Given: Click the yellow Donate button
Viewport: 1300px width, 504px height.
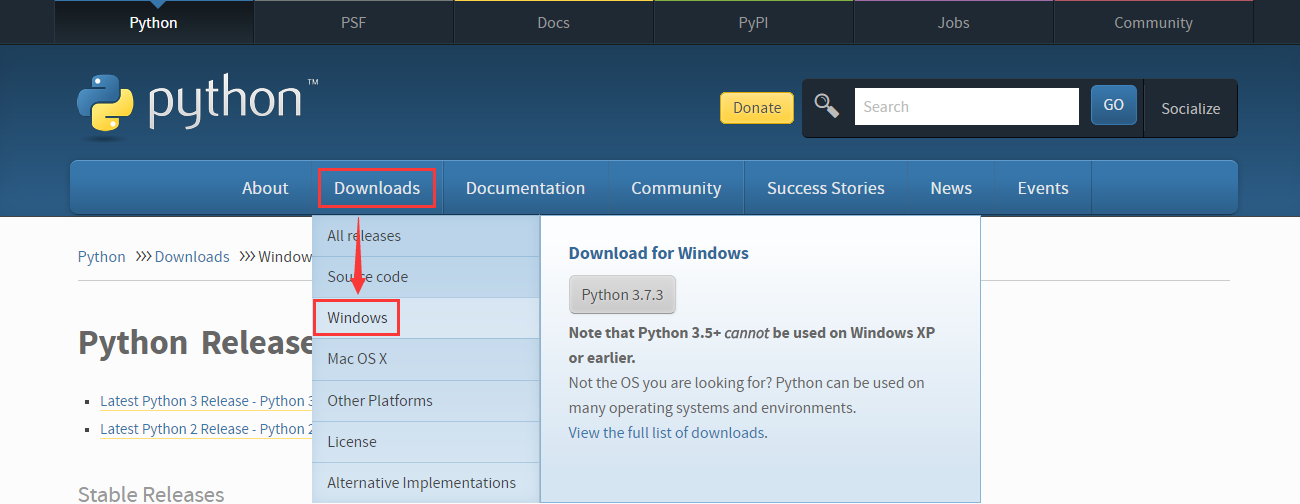Looking at the screenshot, I should coord(757,108).
